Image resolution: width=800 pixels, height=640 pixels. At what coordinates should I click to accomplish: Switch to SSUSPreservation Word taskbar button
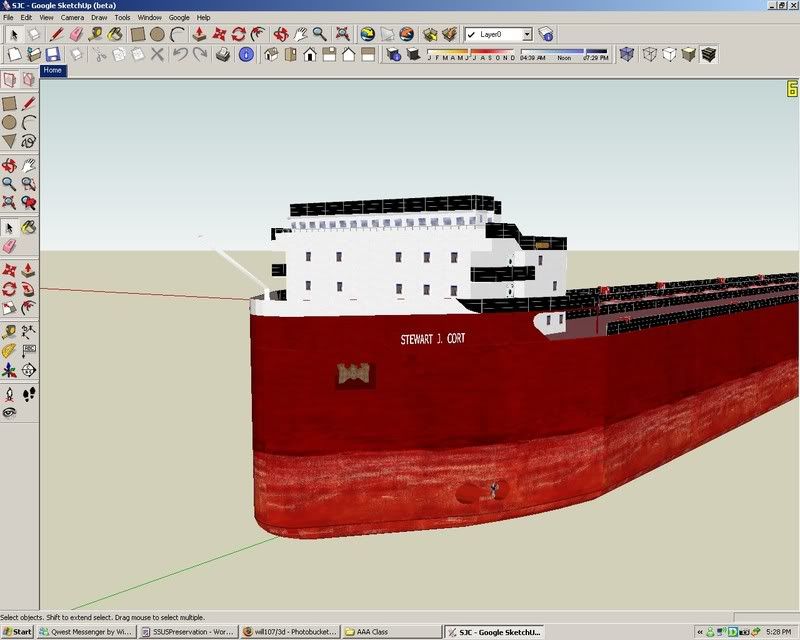click(x=187, y=631)
